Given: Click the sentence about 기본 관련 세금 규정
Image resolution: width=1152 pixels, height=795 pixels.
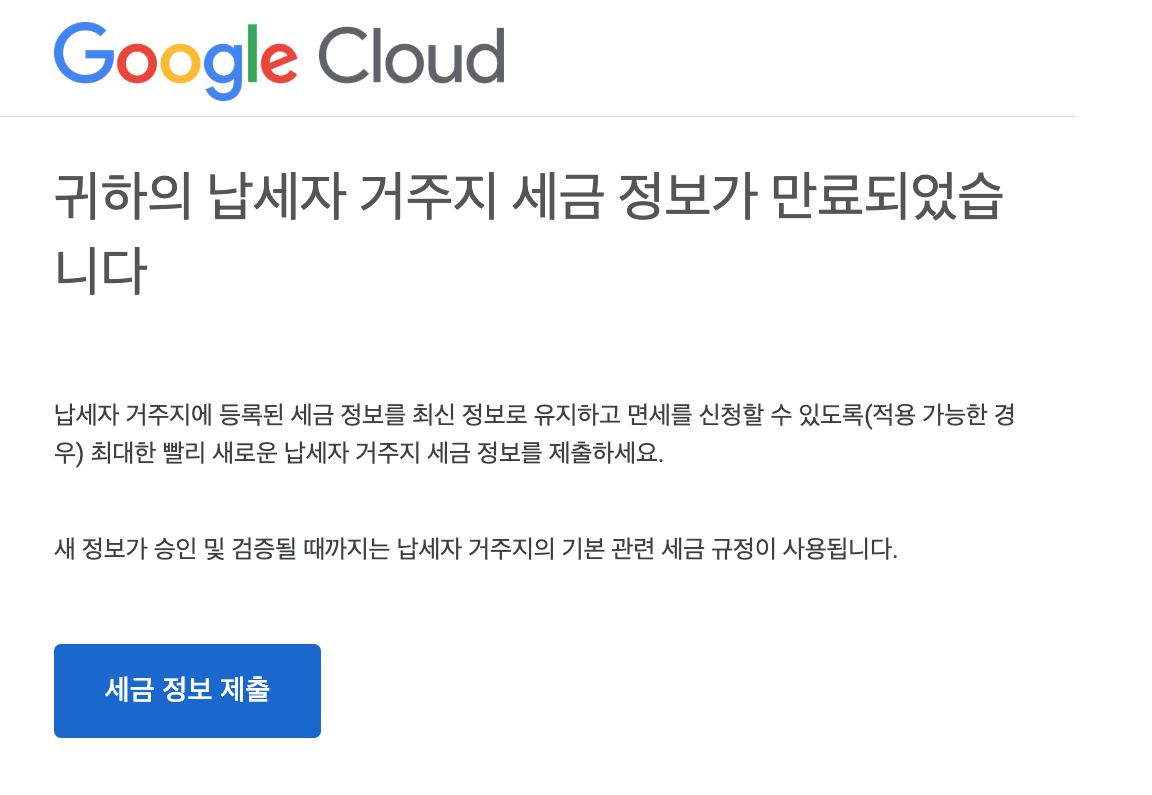Looking at the screenshot, I should click(477, 546).
